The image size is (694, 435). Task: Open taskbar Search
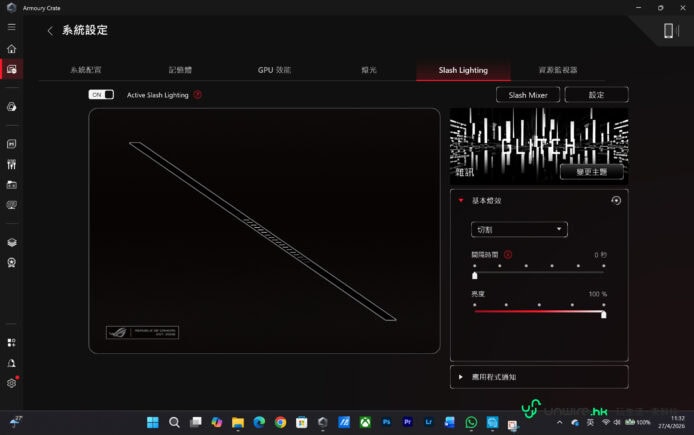174,423
